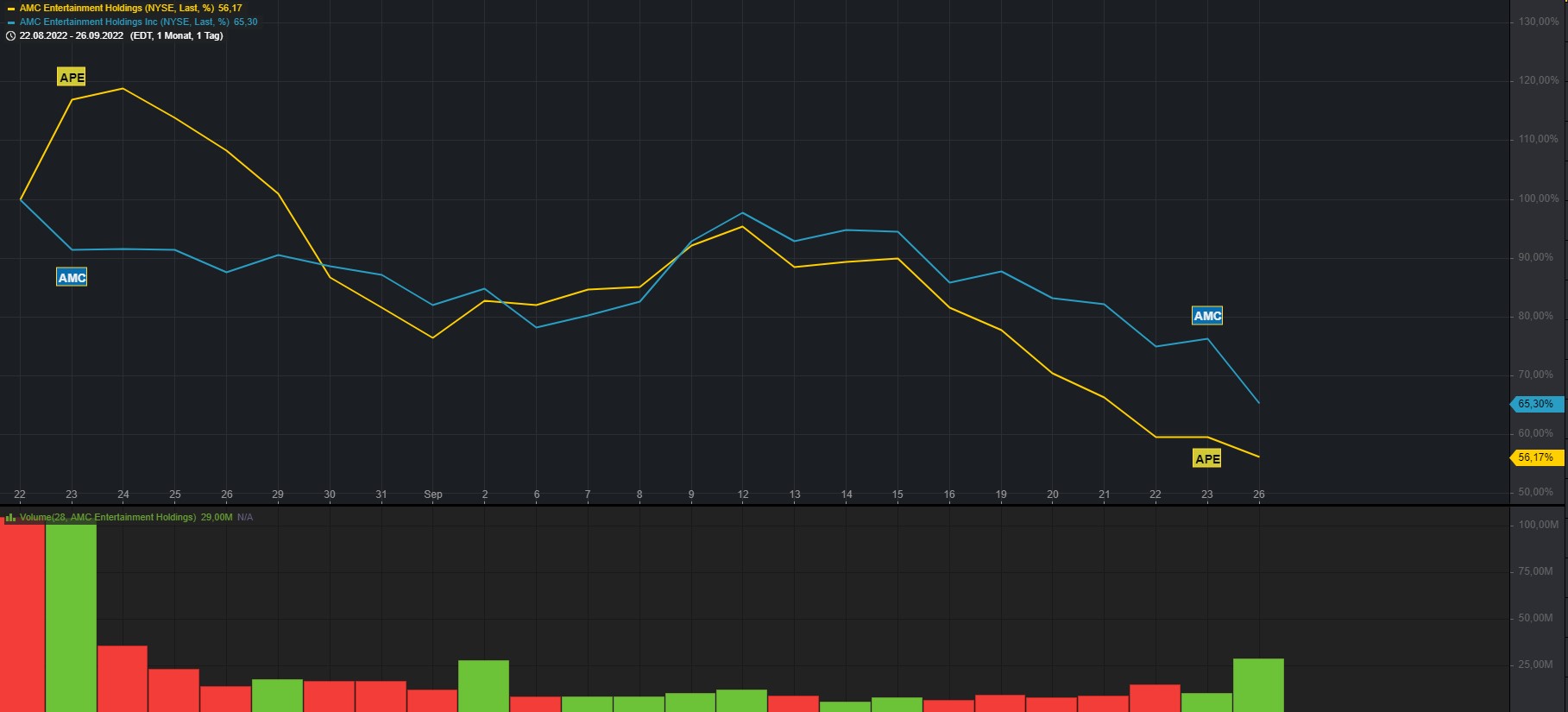Click the 24 date label on the time axis
The width and height of the screenshot is (1568, 712).
123,495
